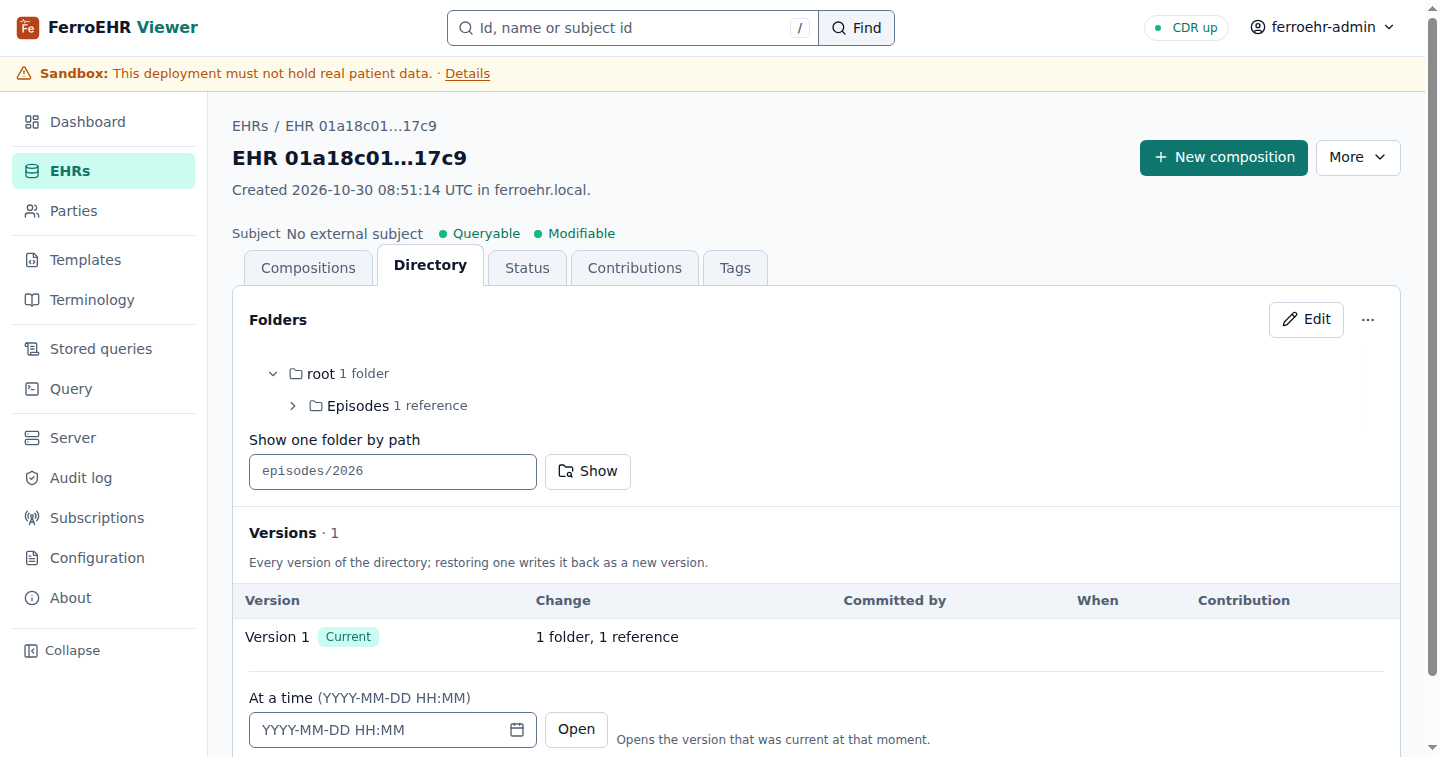
Task: Click Open to load version at time
Action: [x=576, y=730]
